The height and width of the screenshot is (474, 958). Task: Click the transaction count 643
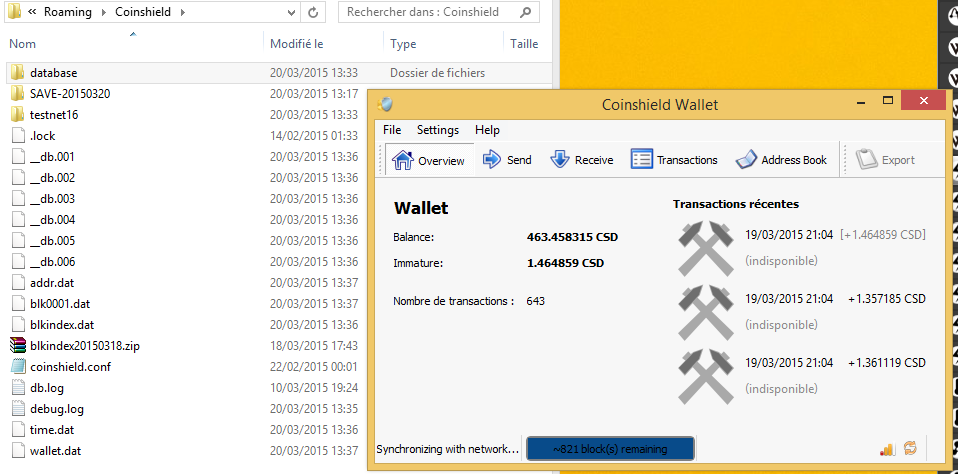535,301
